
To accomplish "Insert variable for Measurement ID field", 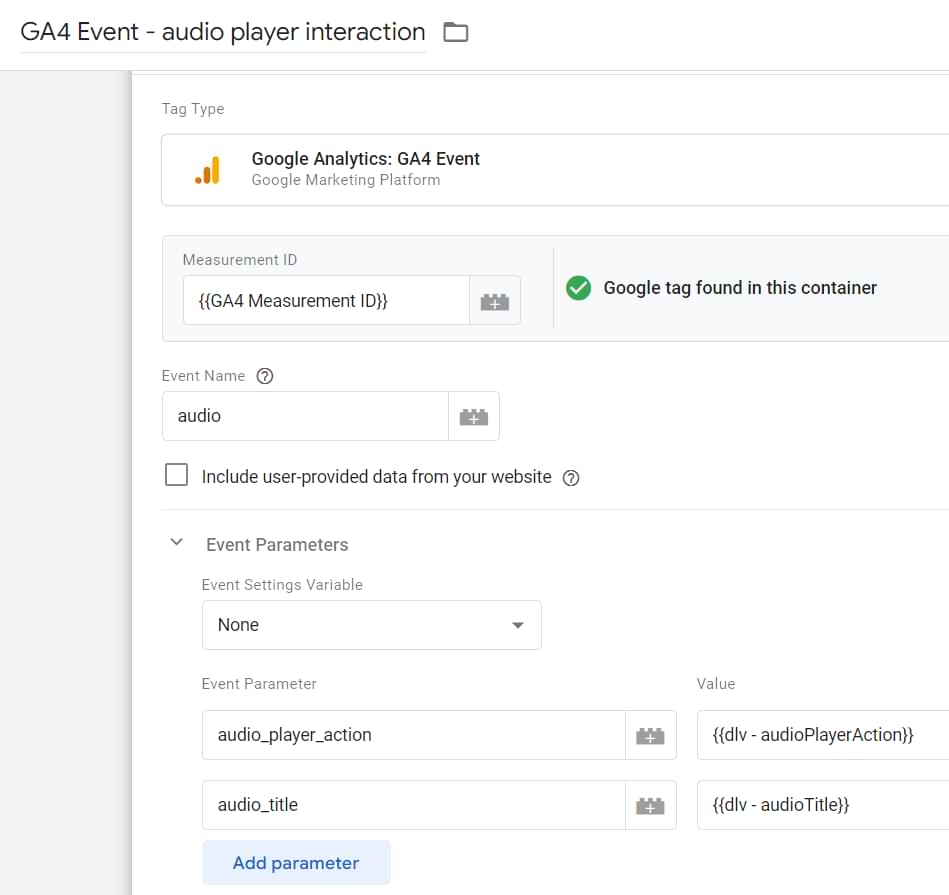I will tap(494, 301).
